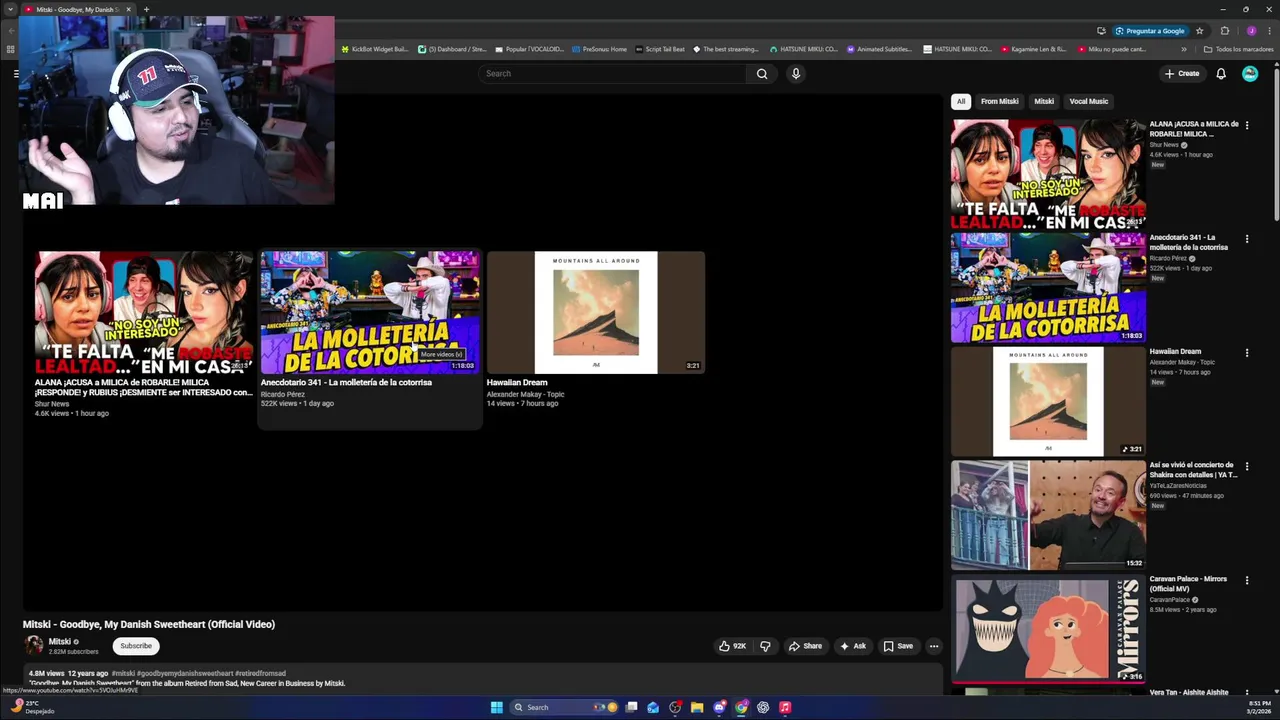This screenshot has height=720, width=1280.
Task: Open the Todos los marcadores folder
Action: (1238, 49)
